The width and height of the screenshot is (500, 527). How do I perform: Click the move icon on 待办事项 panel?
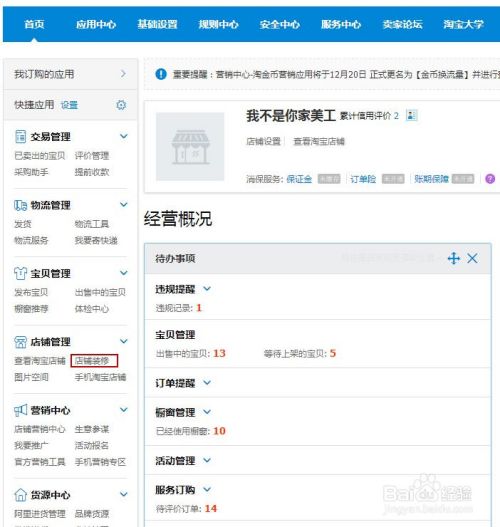(454, 258)
